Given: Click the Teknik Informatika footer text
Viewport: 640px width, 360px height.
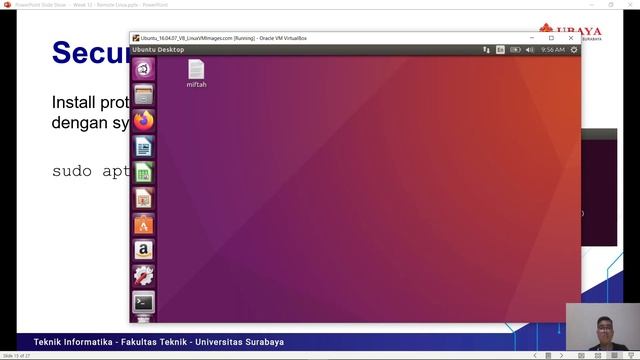Looking at the screenshot, I should [x=159, y=342].
